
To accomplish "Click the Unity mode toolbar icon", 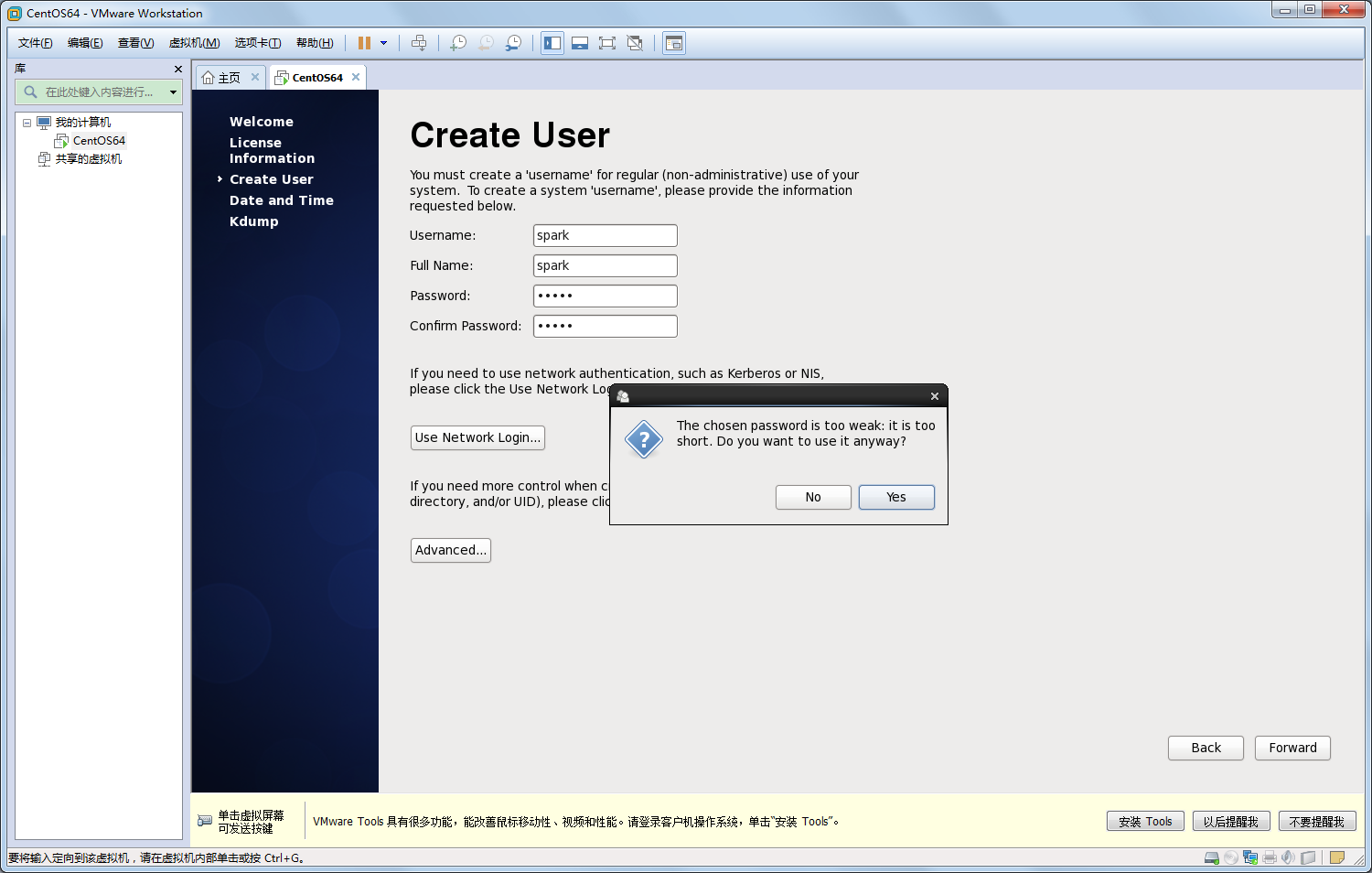I will (x=635, y=43).
